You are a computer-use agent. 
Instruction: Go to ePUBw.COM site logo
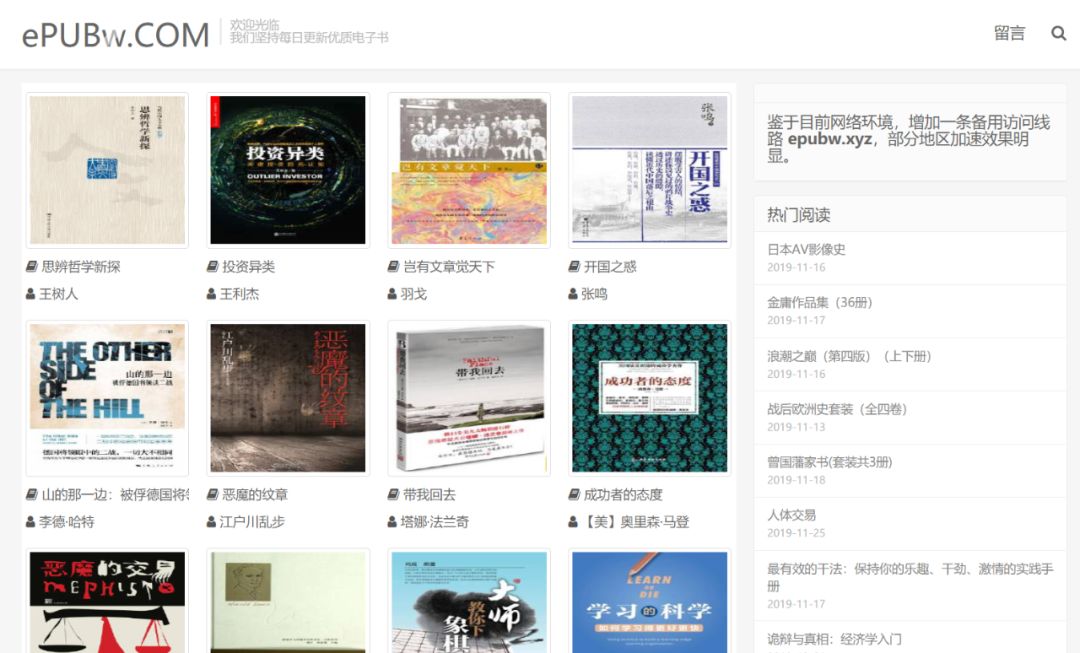116,34
